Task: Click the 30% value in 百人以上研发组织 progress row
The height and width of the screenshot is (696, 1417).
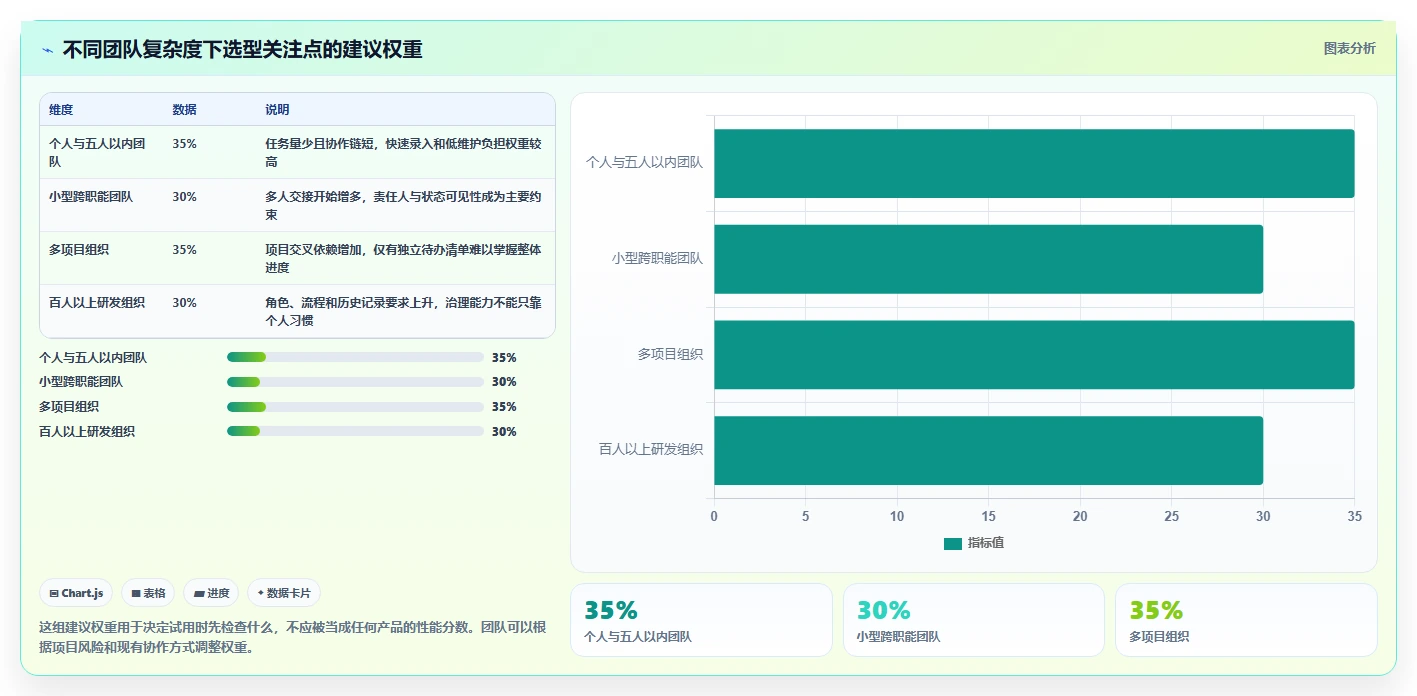Action: pyautogui.click(x=504, y=432)
